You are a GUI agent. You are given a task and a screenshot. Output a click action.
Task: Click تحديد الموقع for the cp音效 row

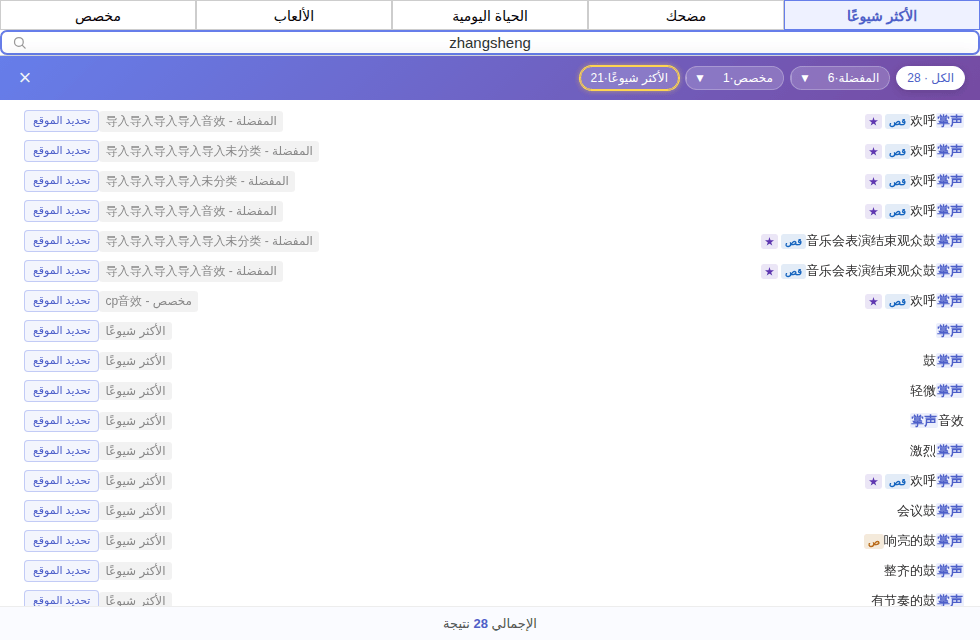point(61,301)
